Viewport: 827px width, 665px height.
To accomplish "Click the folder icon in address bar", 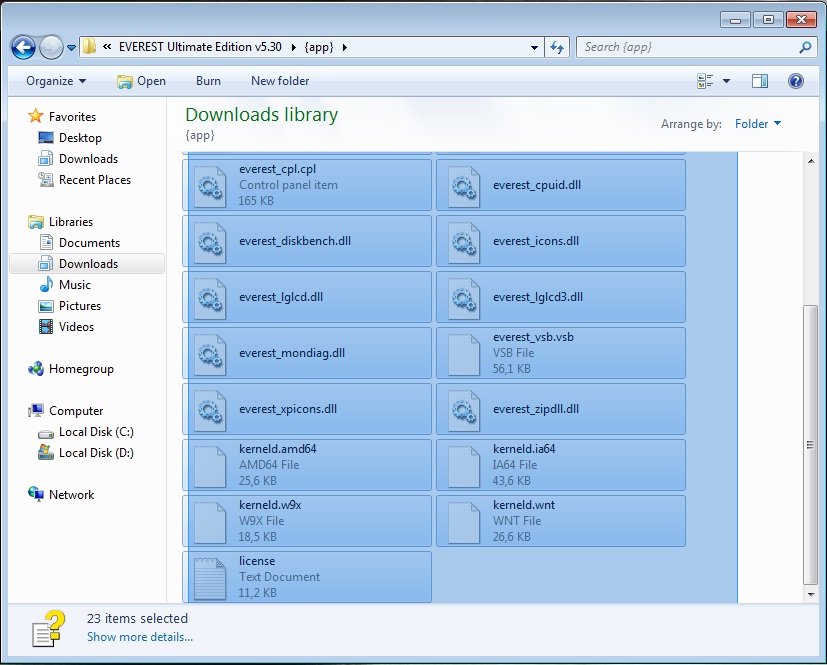I will [x=90, y=47].
